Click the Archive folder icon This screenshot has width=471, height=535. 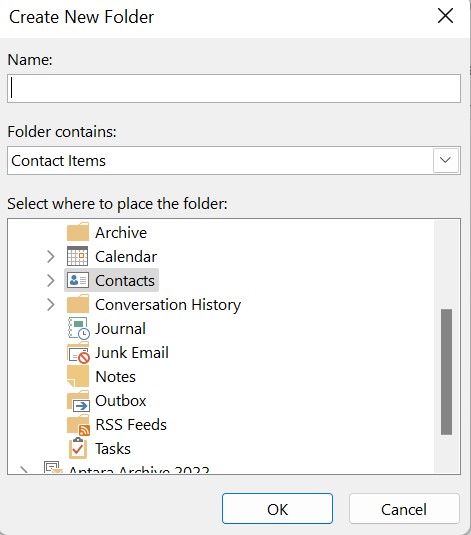[x=78, y=232]
